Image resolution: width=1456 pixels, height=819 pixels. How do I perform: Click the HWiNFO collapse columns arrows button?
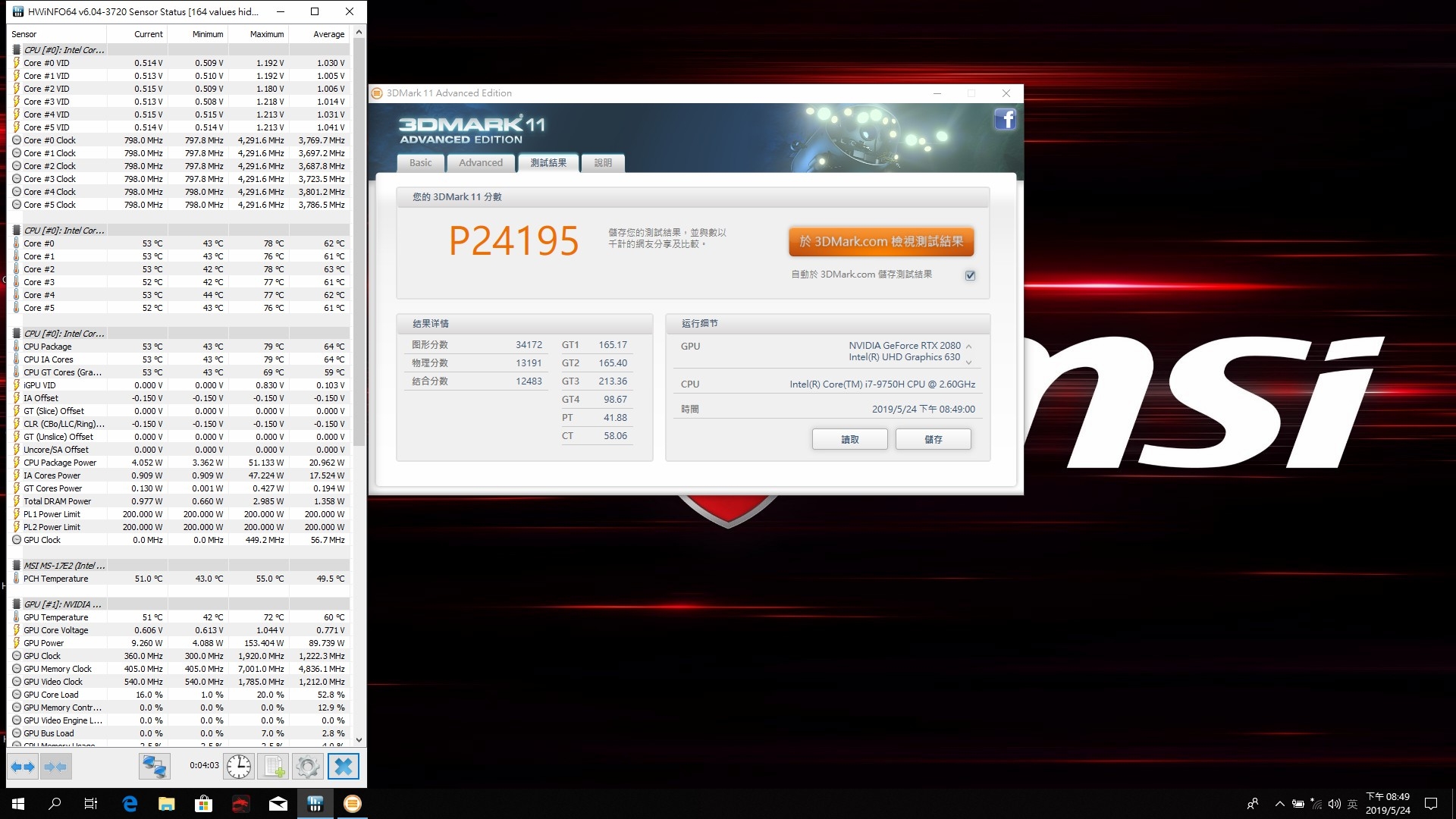tap(56, 767)
